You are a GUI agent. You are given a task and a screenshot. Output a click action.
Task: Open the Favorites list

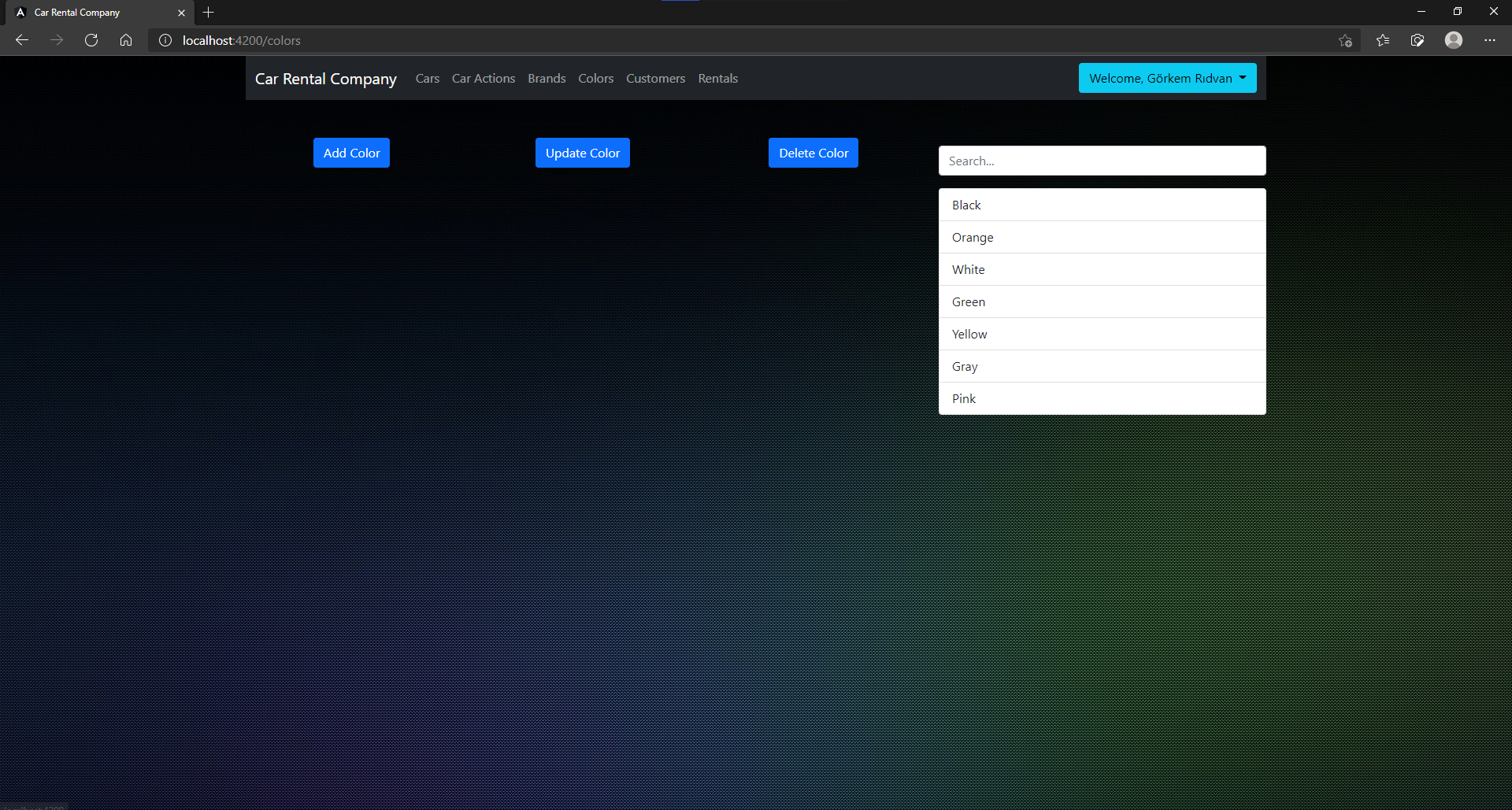tap(1383, 40)
